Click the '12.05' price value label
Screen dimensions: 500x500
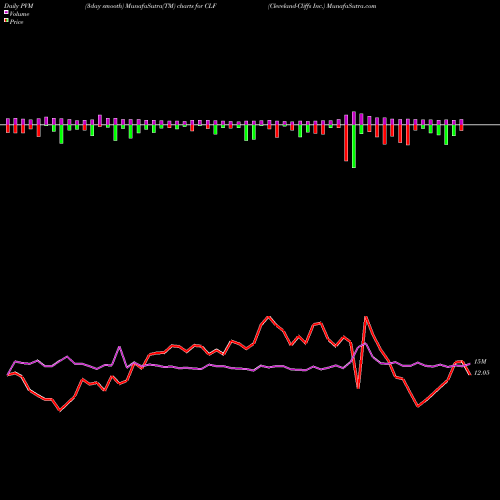pos(482,373)
